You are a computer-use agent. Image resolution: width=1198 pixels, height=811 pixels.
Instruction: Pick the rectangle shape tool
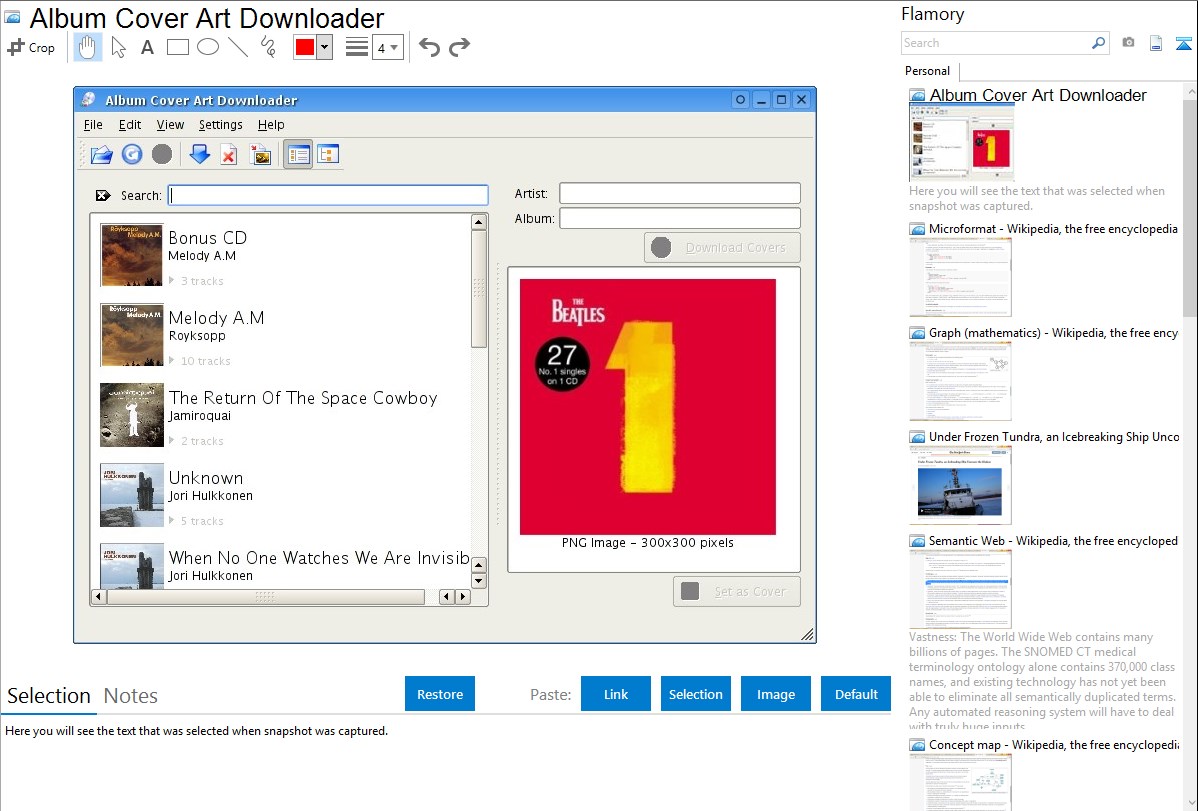(177, 47)
